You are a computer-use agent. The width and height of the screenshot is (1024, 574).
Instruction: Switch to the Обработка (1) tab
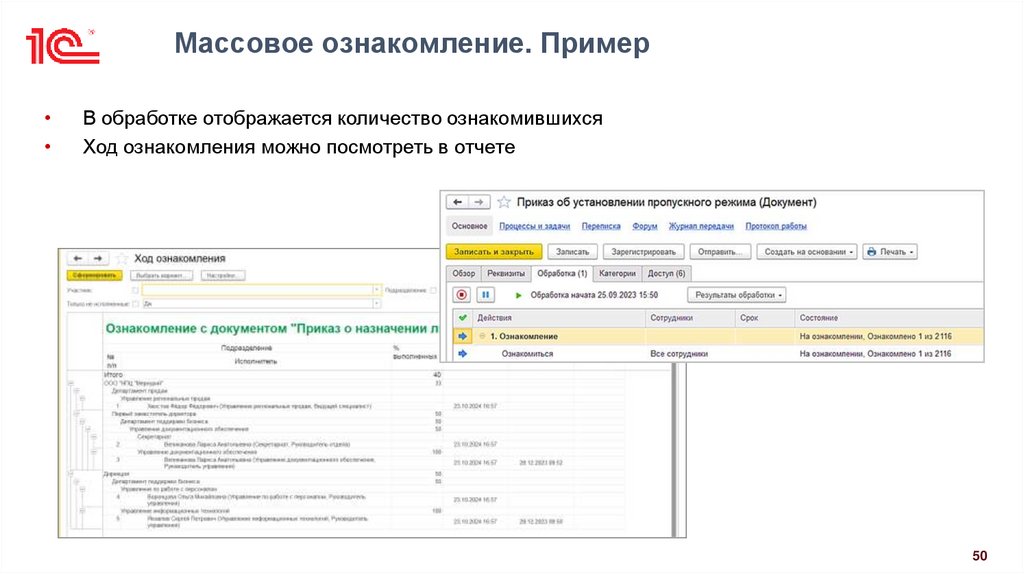[x=562, y=274]
